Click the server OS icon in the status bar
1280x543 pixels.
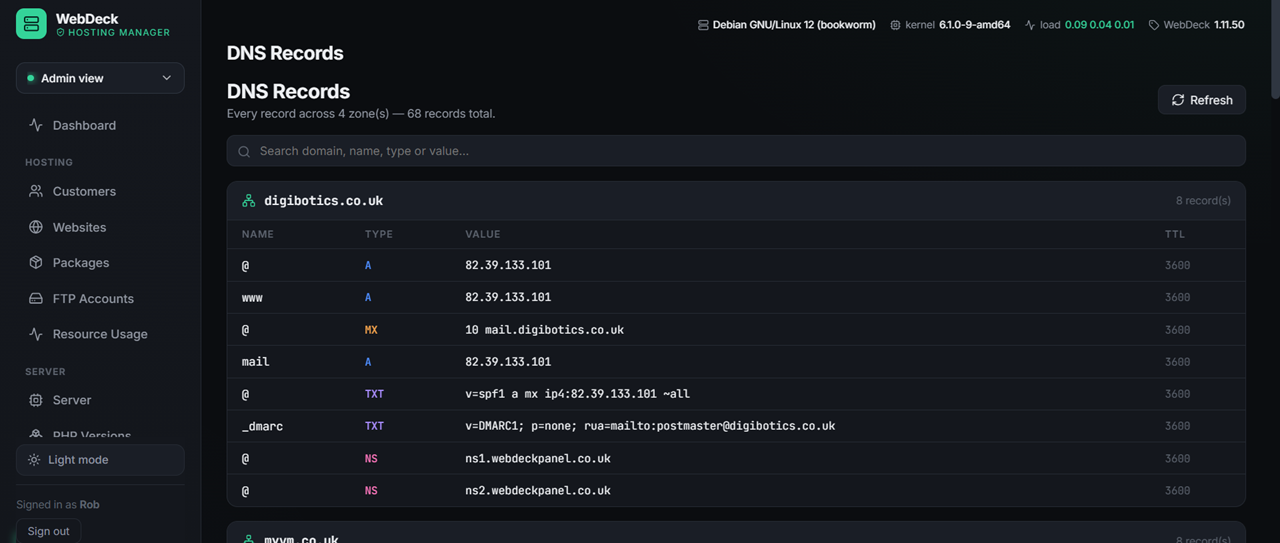click(703, 25)
